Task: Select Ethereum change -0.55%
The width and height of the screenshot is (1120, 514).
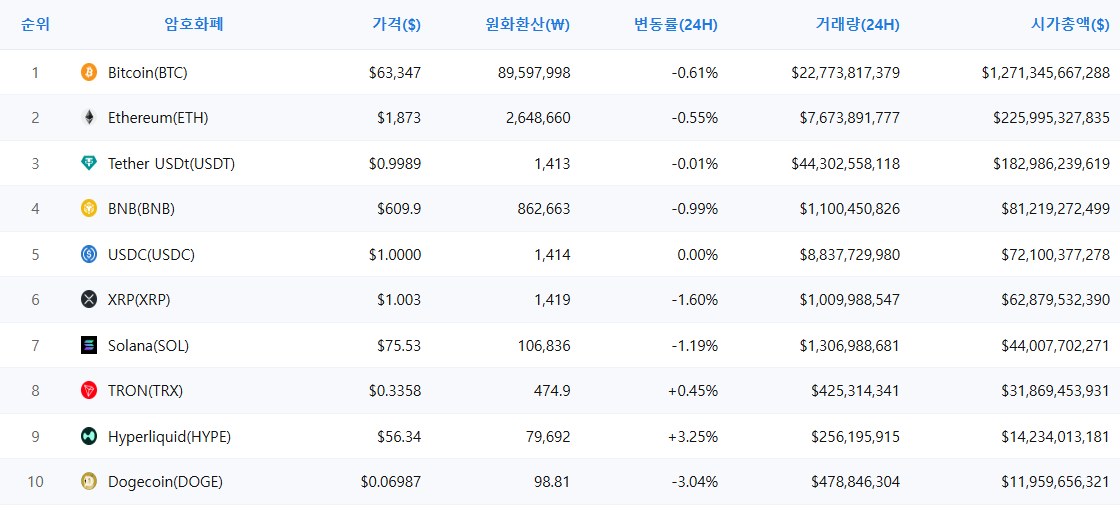Action: [695, 118]
